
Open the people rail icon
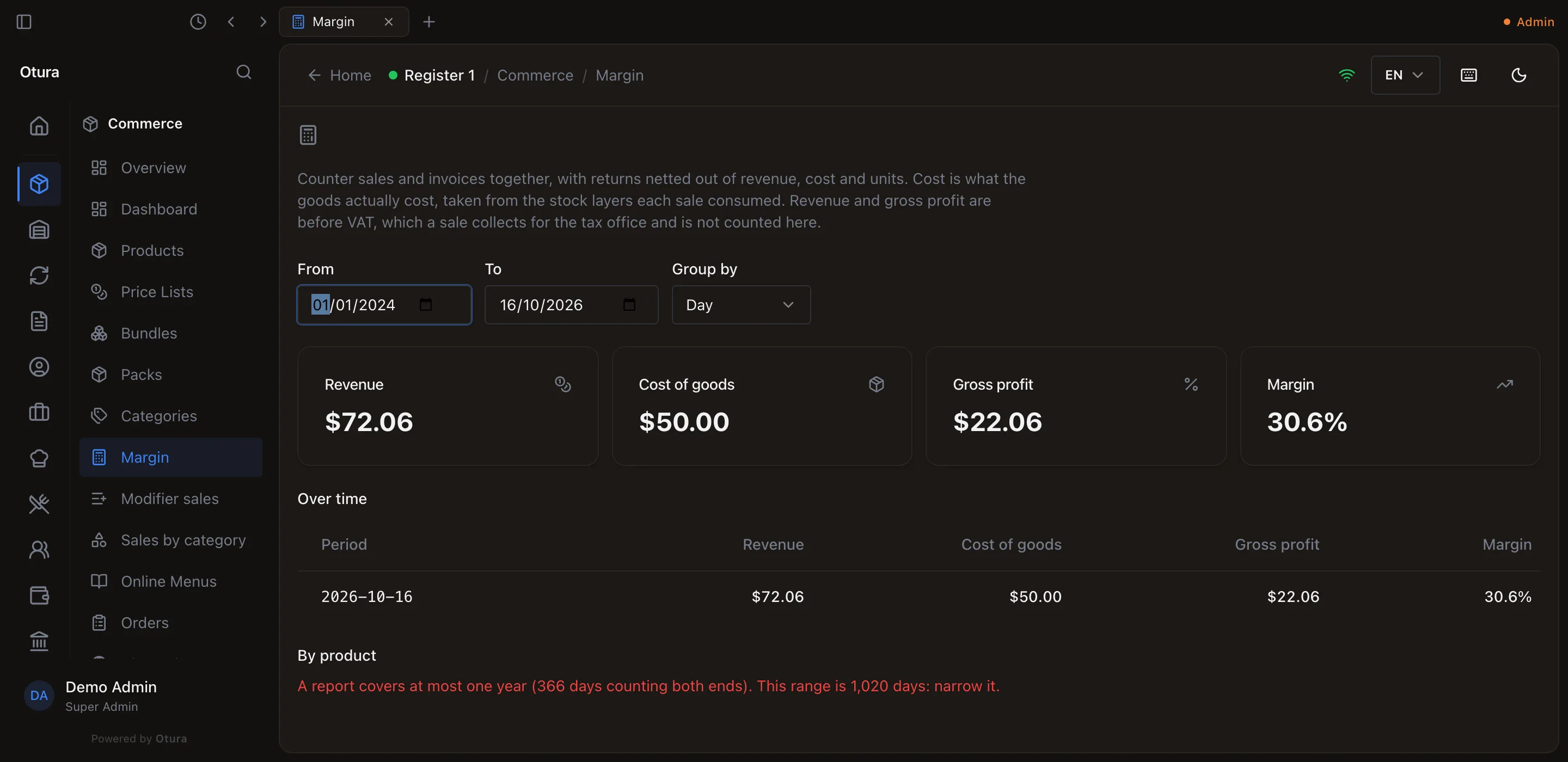pyautogui.click(x=39, y=549)
